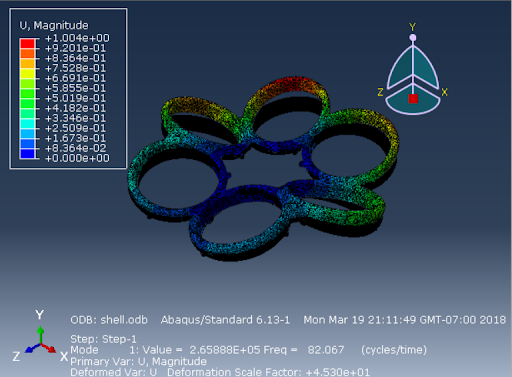Image resolution: width=512 pixels, height=377 pixels.
Task: Click the X label on the 3D compass
Action: 444,92
